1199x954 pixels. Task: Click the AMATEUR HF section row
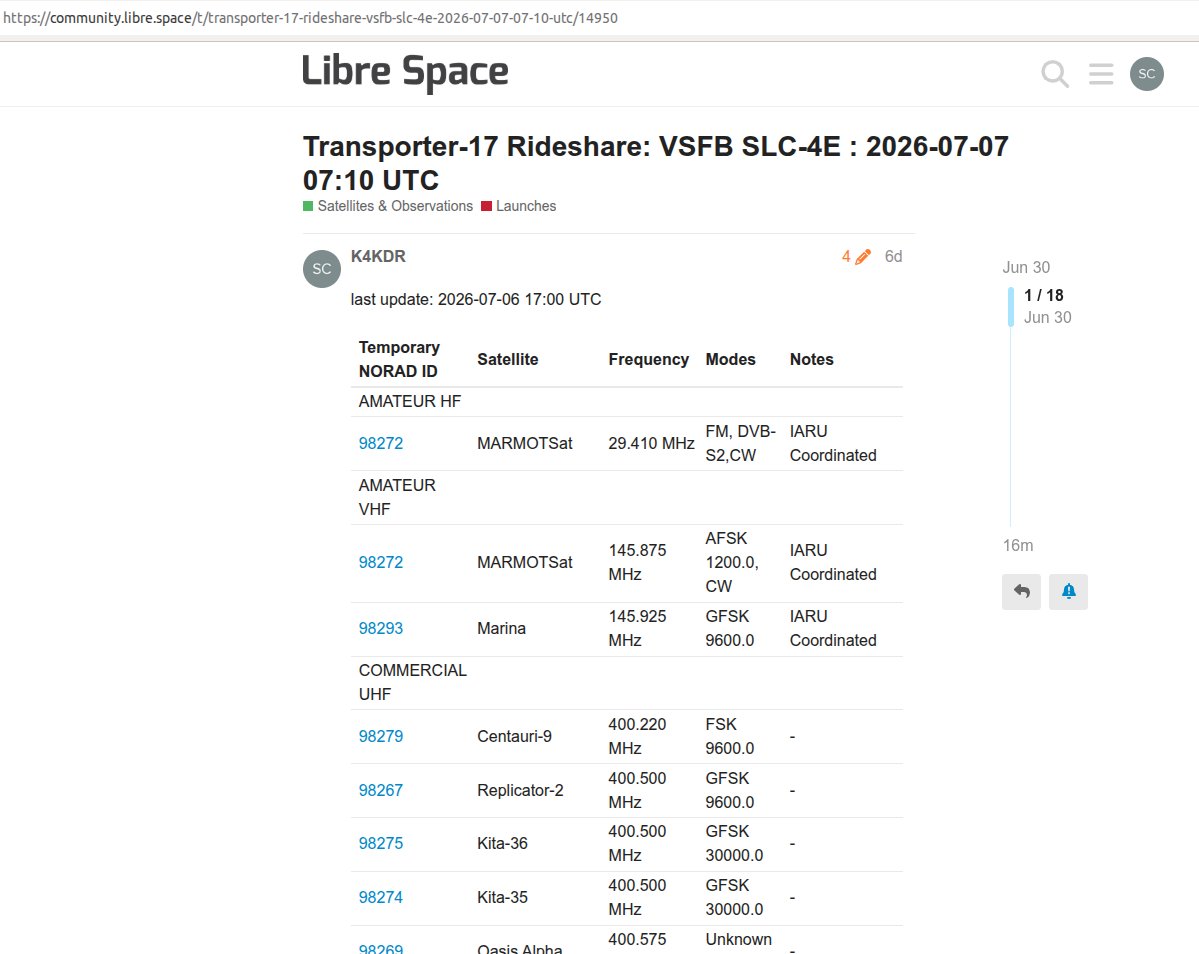click(626, 401)
